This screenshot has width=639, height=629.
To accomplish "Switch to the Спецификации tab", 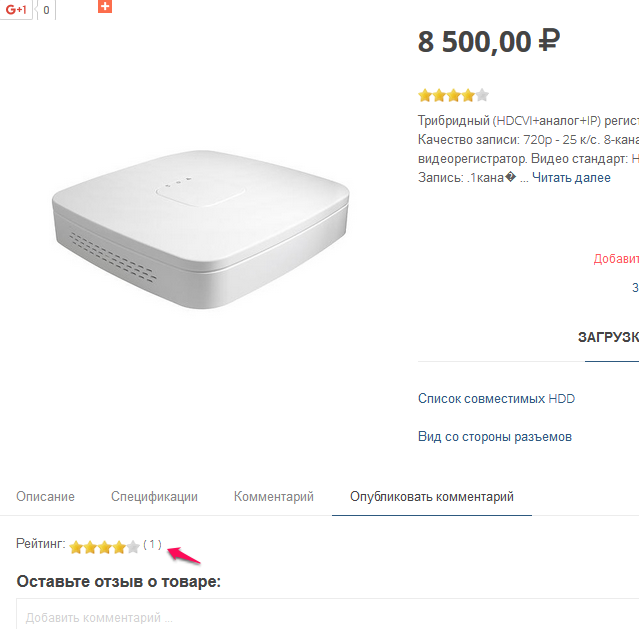I will tap(154, 497).
